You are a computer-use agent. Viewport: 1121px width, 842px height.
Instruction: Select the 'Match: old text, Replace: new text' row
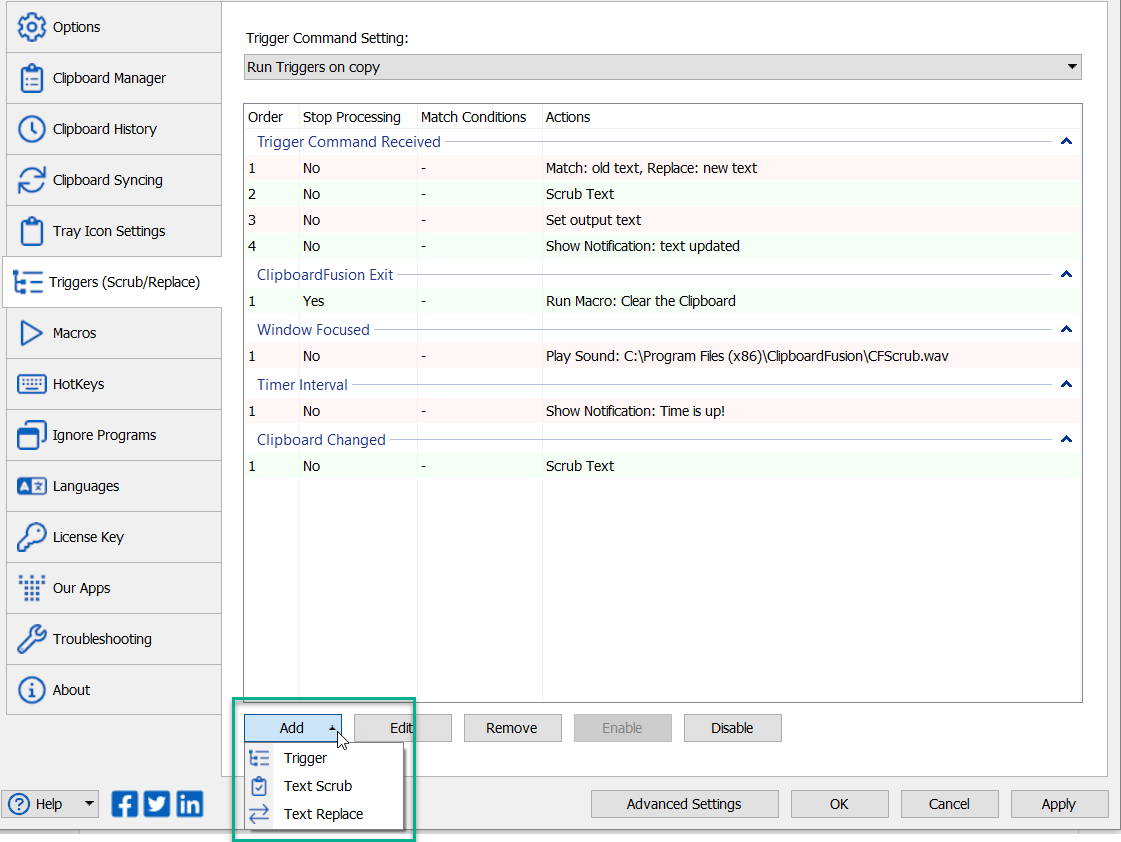663,168
